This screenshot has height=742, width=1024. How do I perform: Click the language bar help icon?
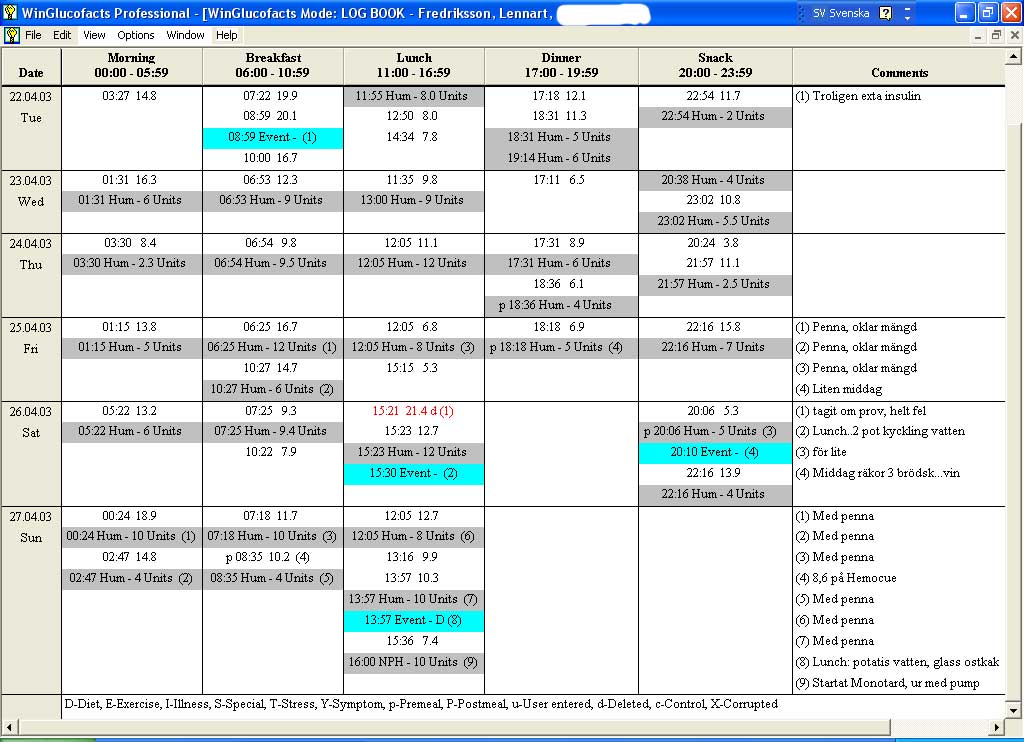tap(886, 13)
